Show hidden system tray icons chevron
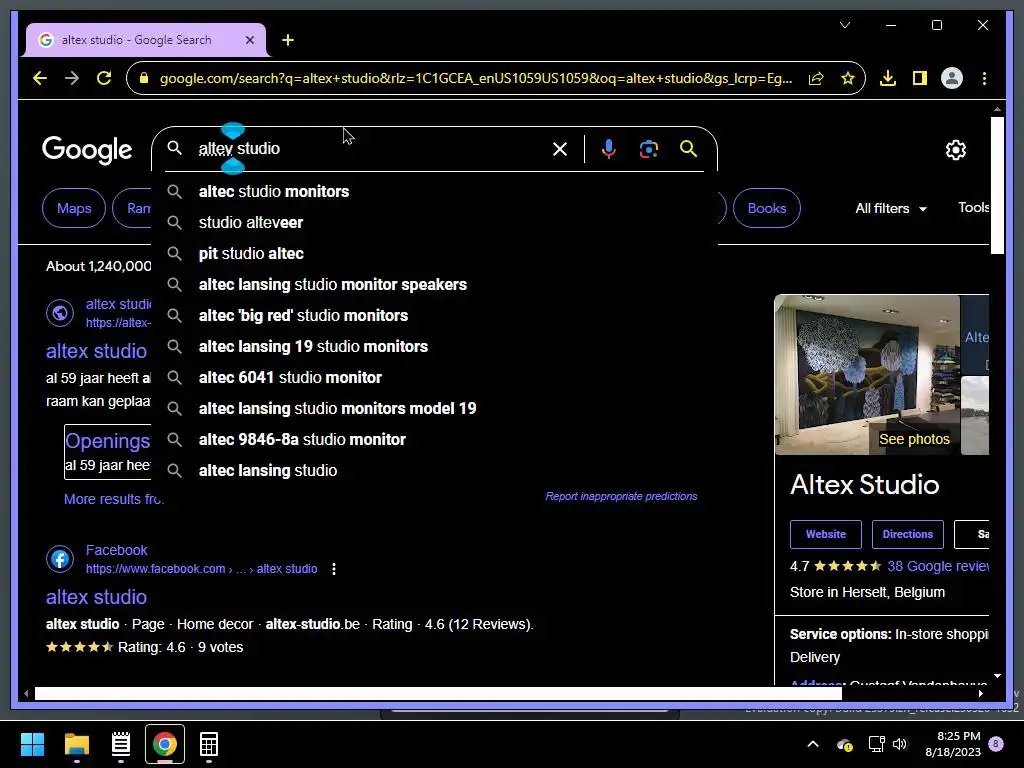This screenshot has width=1024, height=768. [x=813, y=744]
